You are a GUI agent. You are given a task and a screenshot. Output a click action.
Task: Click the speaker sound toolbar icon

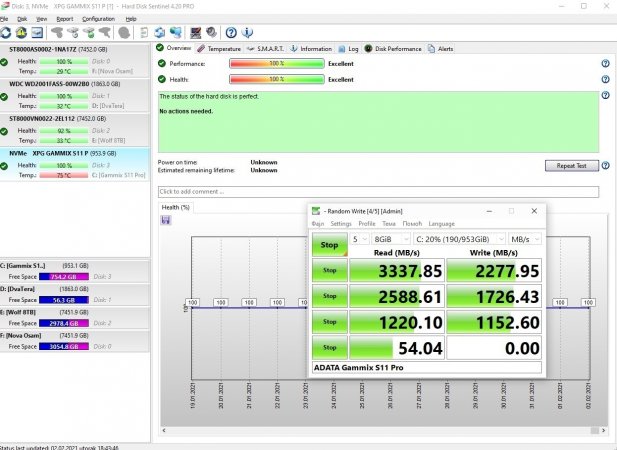[x=211, y=33]
